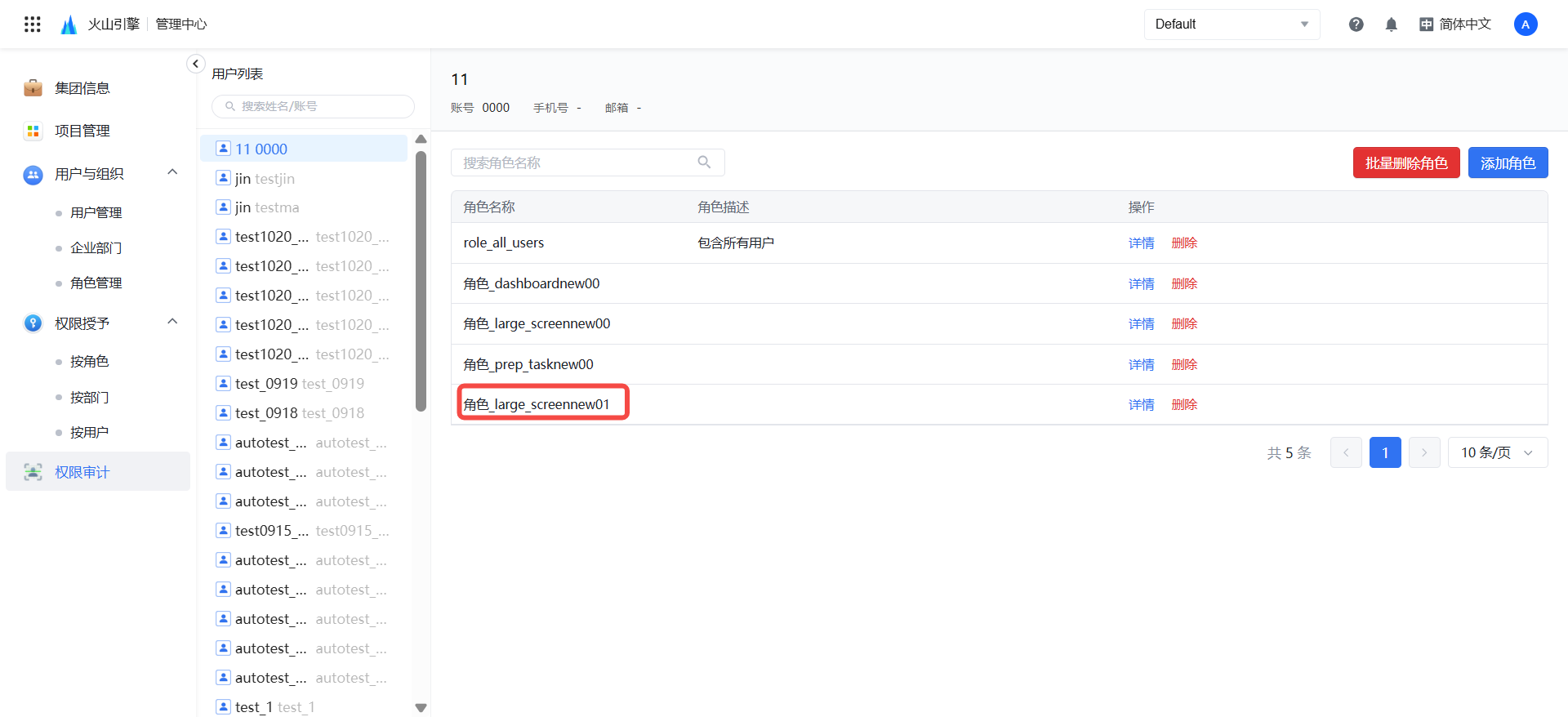The height and width of the screenshot is (717, 1568).
Task: Click the search icon in role search box
Action: 704,163
